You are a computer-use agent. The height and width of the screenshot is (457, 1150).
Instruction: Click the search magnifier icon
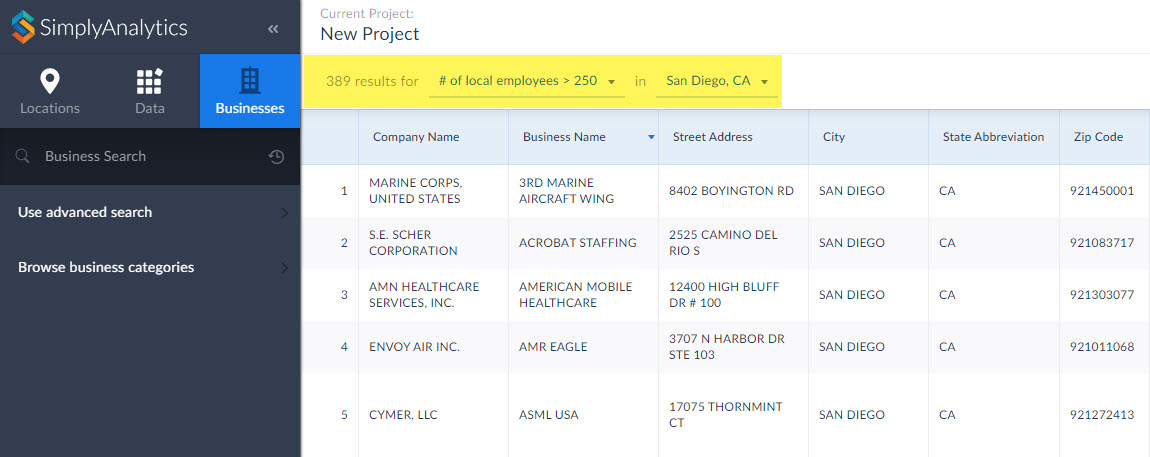point(23,156)
